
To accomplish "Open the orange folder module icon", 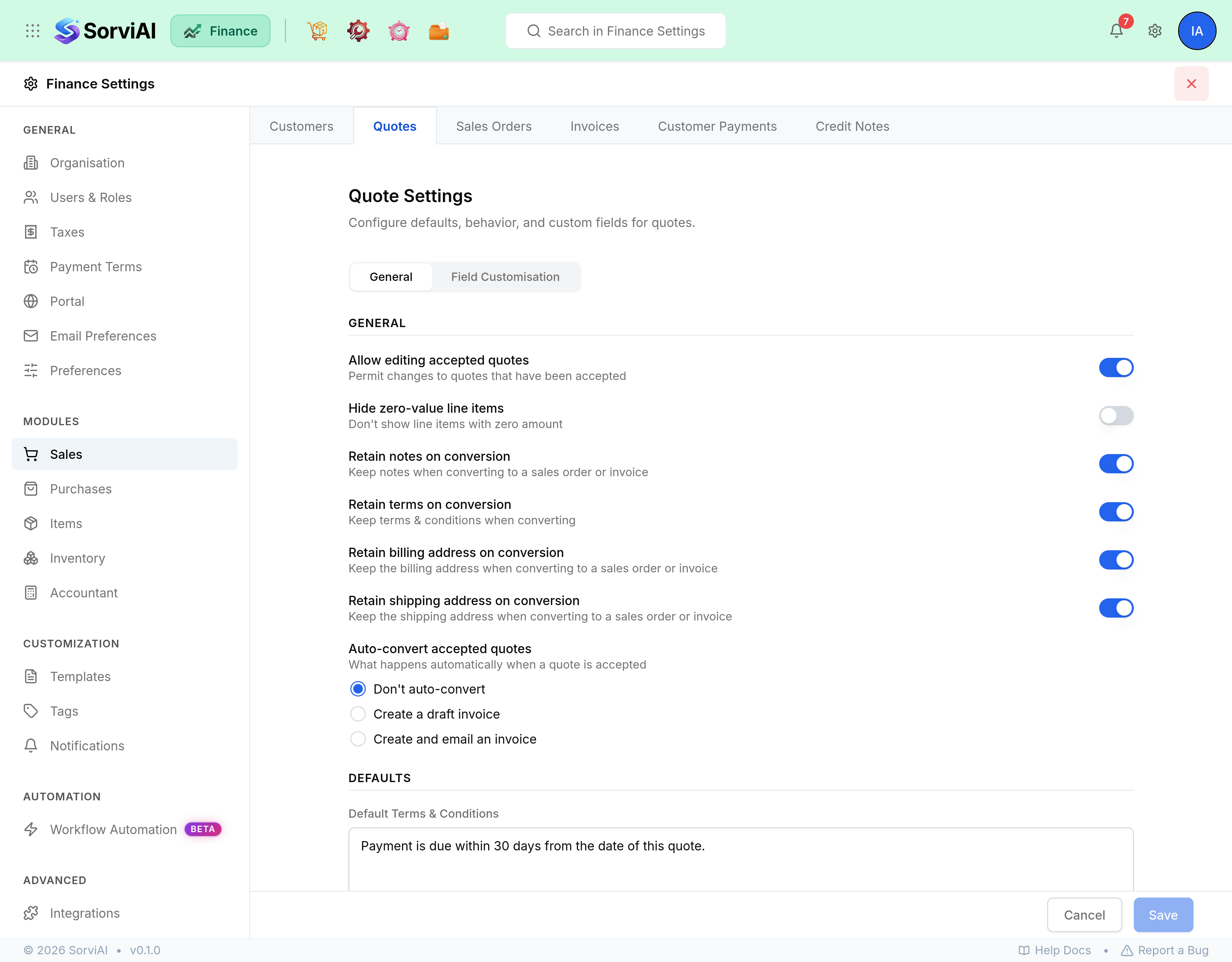I will click(439, 31).
